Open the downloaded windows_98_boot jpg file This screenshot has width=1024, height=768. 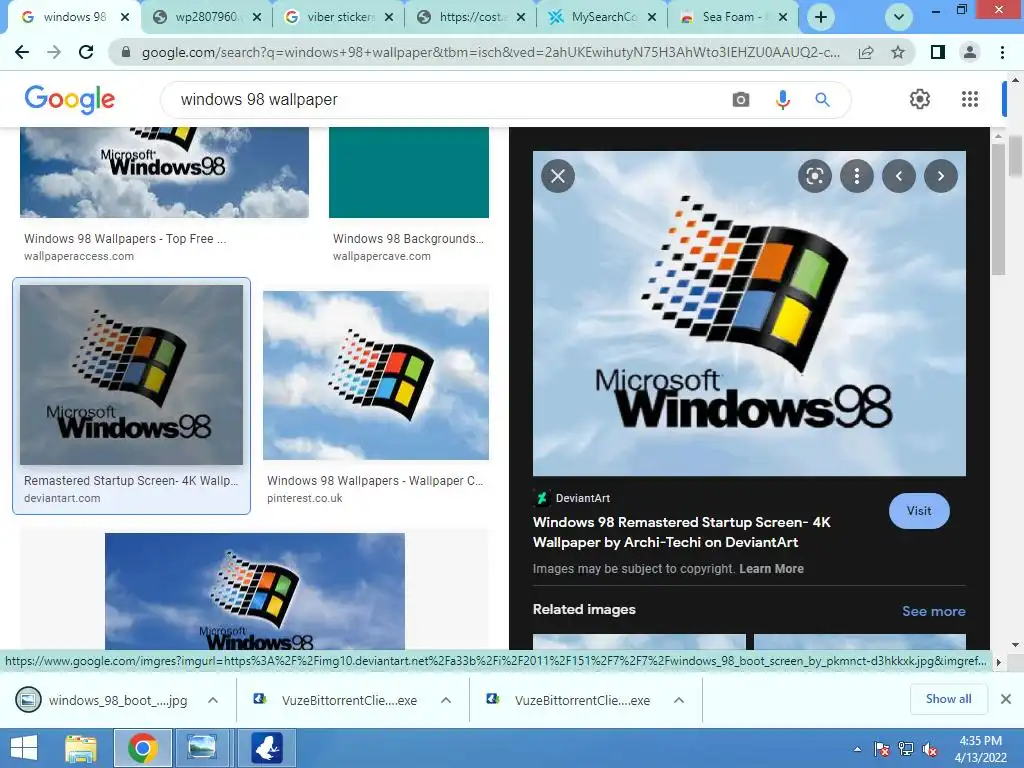(x=103, y=700)
